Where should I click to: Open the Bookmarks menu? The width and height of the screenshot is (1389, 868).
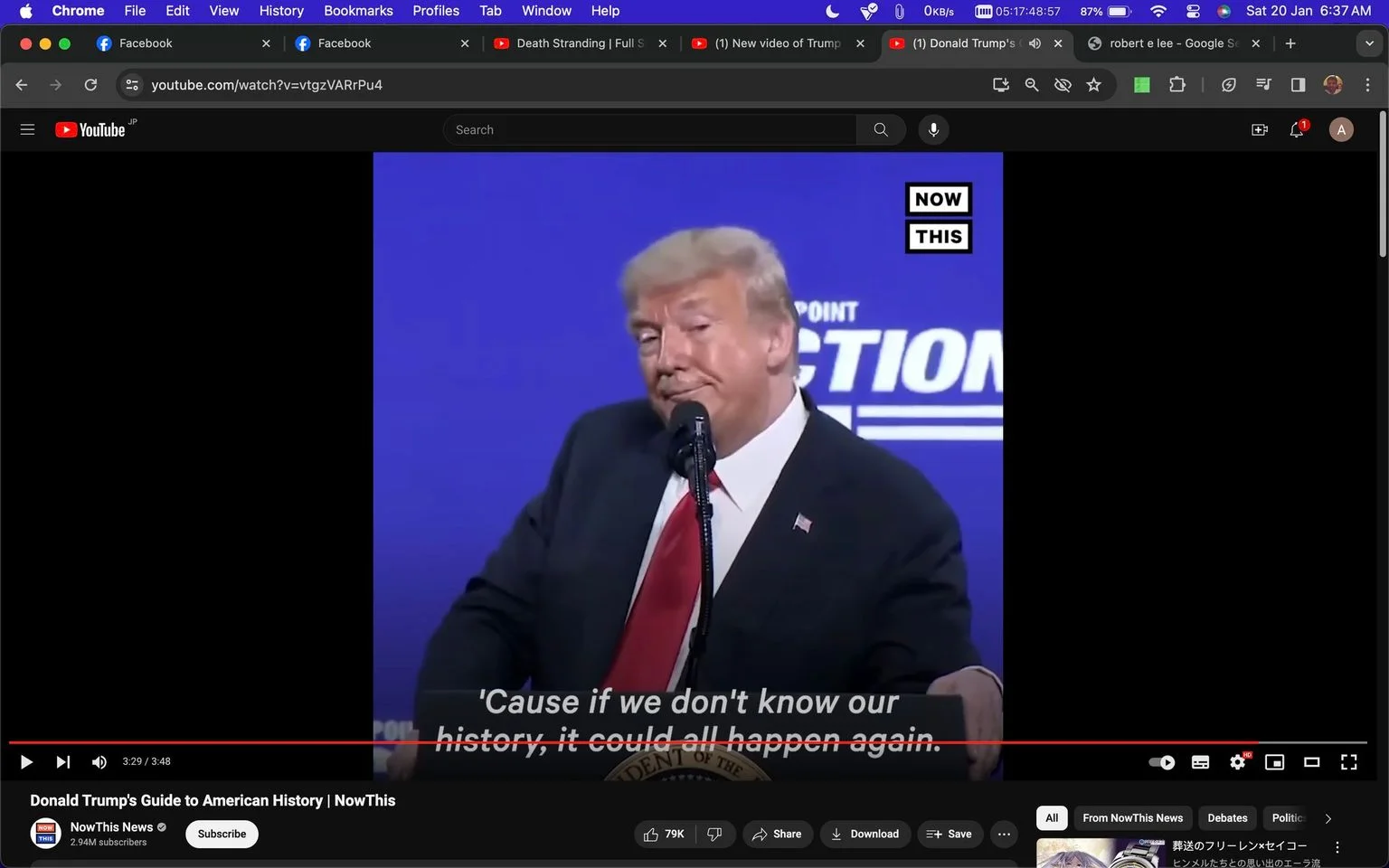pyautogui.click(x=358, y=11)
